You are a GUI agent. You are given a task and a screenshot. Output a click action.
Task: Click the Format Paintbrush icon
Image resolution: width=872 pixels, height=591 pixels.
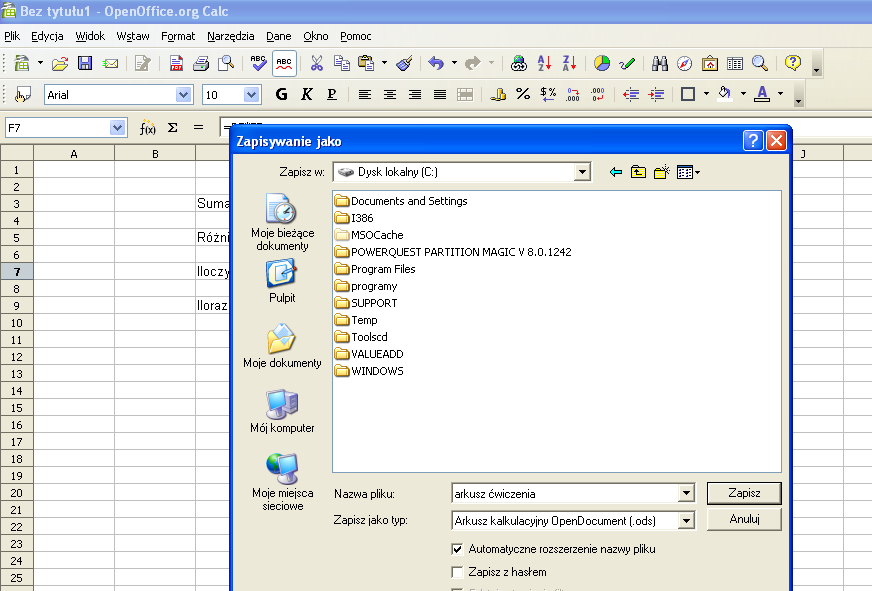[x=404, y=63]
